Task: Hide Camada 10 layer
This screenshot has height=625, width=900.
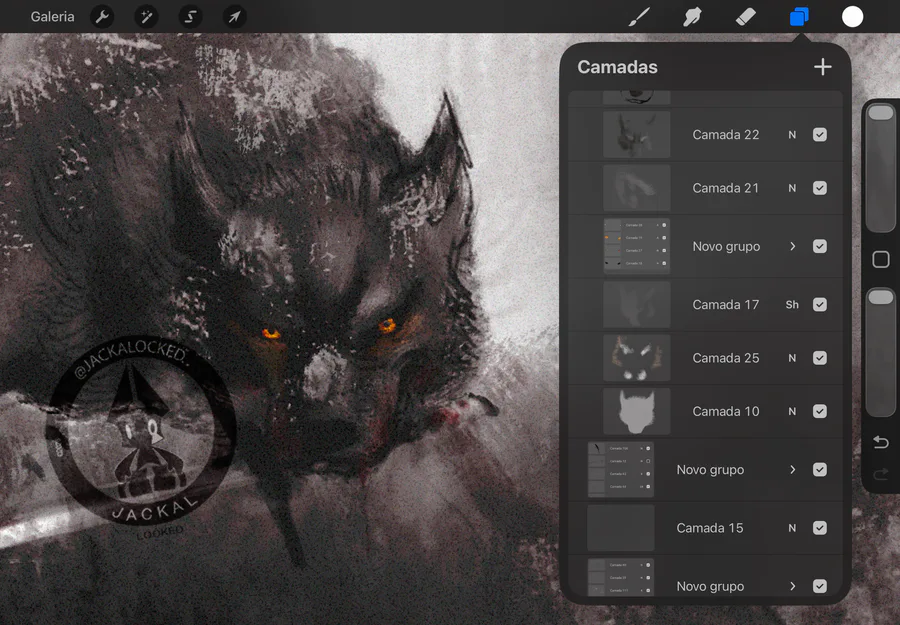Action: pos(820,411)
